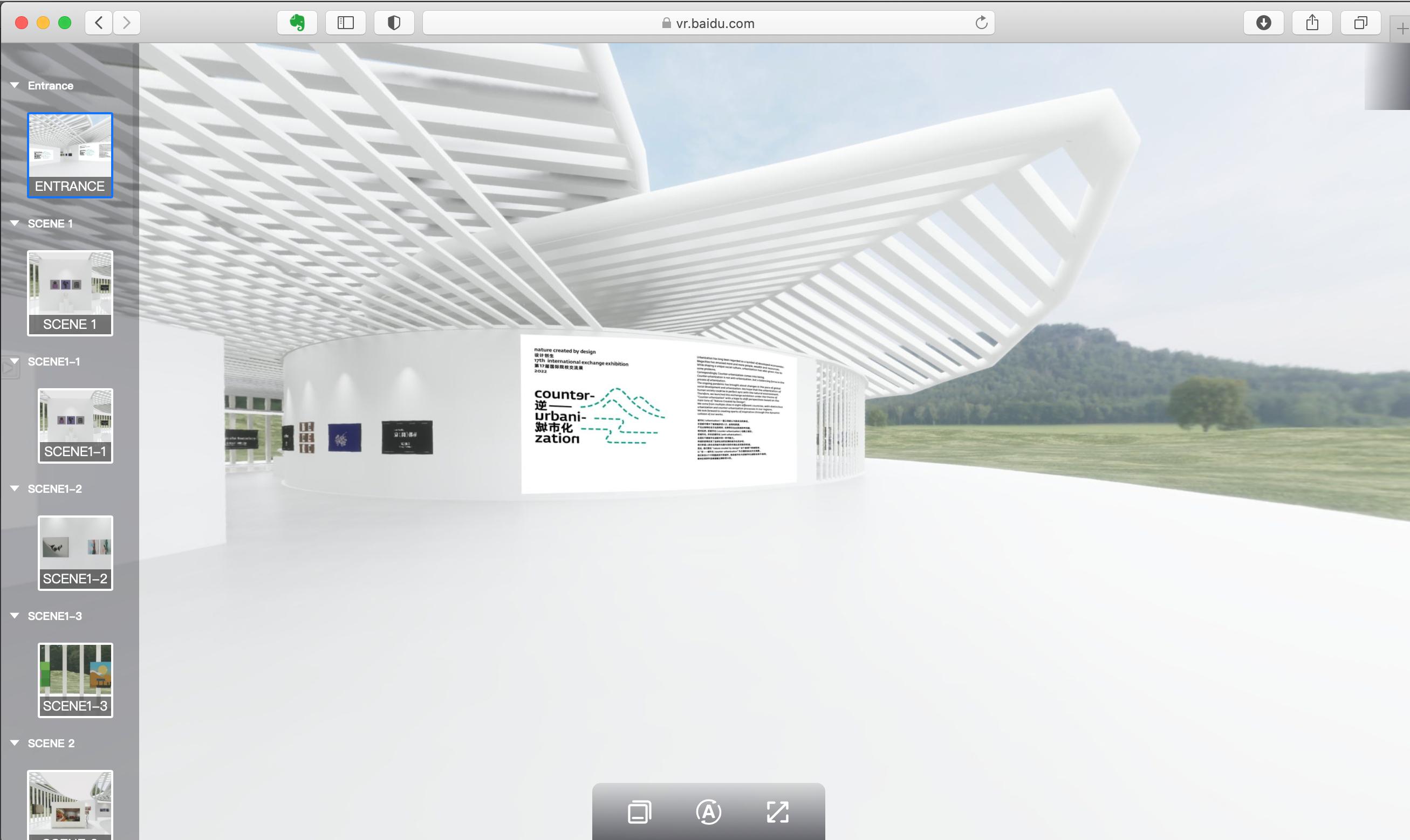
Task: Click the vr.baidu.com address bar
Action: [708, 23]
